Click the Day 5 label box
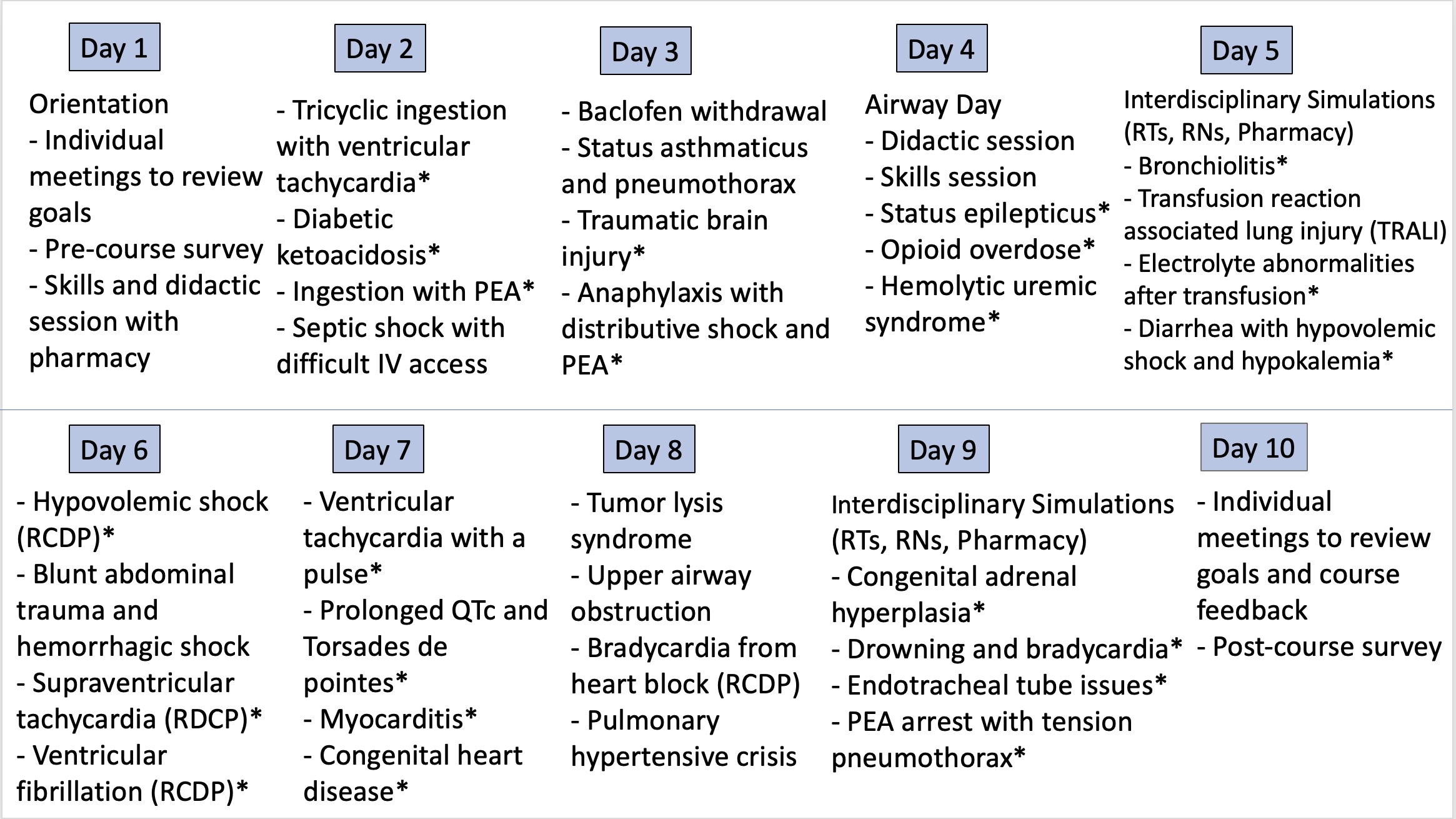The height and width of the screenshot is (819, 1456). click(1246, 50)
